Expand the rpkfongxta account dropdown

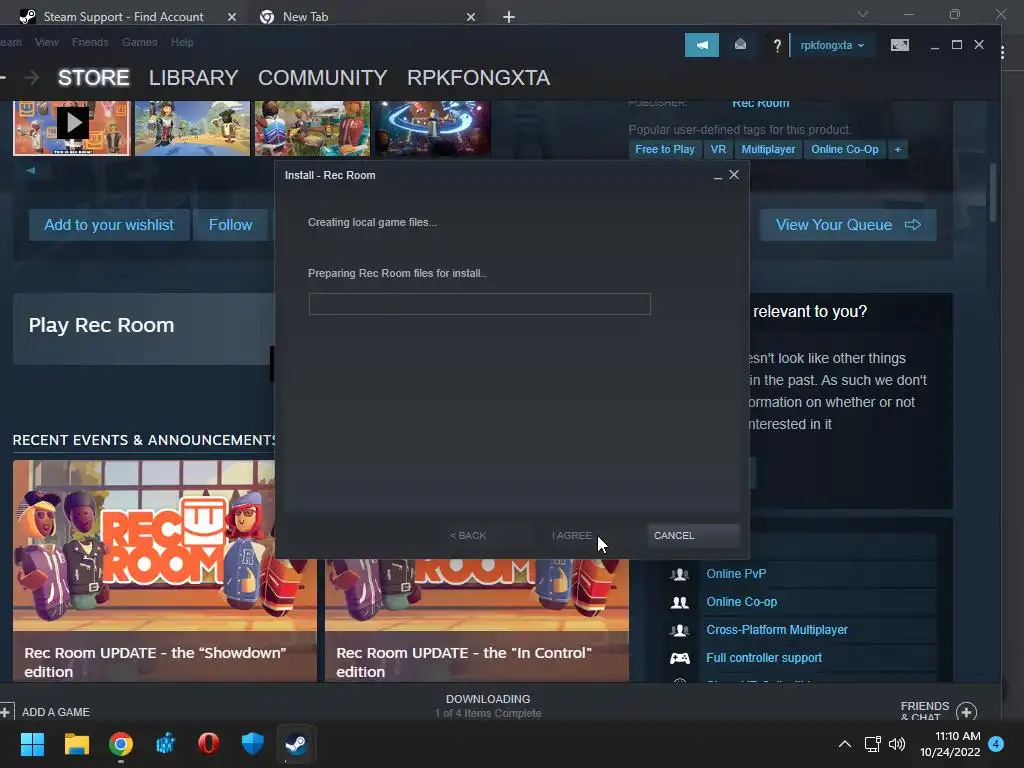[832, 45]
